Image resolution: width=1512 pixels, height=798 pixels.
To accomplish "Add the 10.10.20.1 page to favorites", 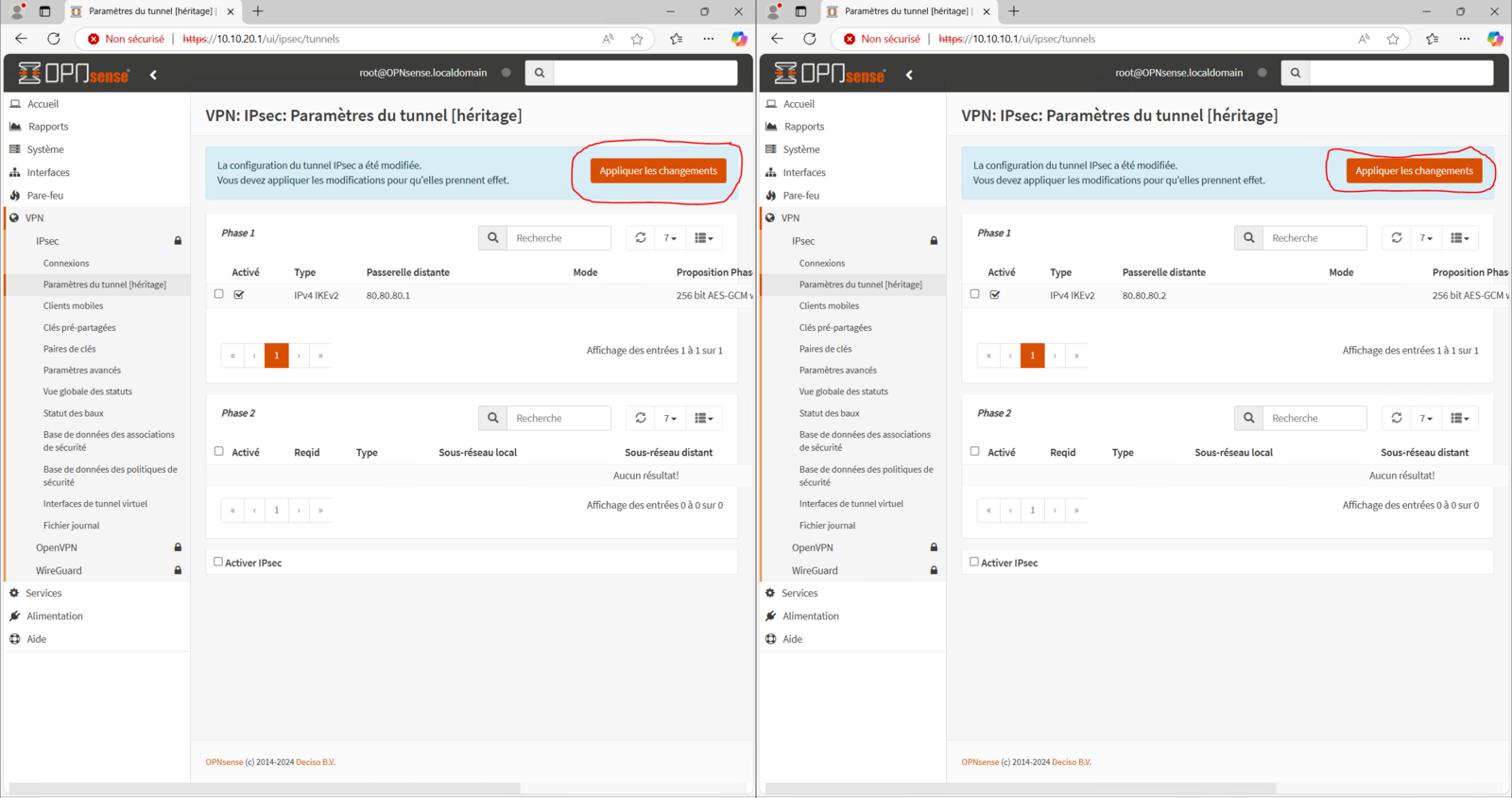I will coord(637,39).
